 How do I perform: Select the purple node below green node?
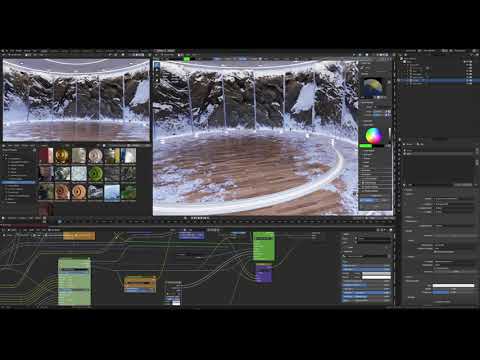coord(264,273)
